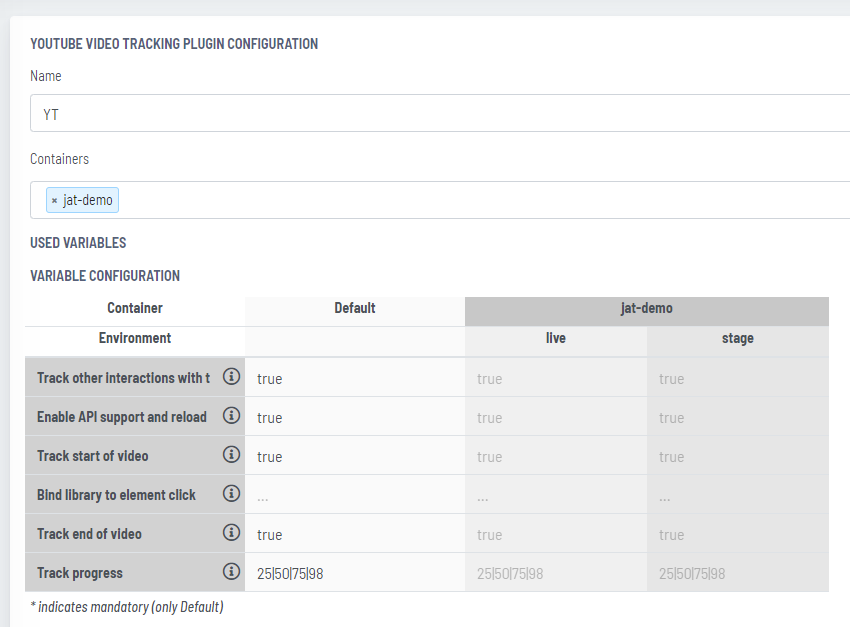Click stage value for Track end of video
Viewport: 850px width, 627px height.
[738, 534]
